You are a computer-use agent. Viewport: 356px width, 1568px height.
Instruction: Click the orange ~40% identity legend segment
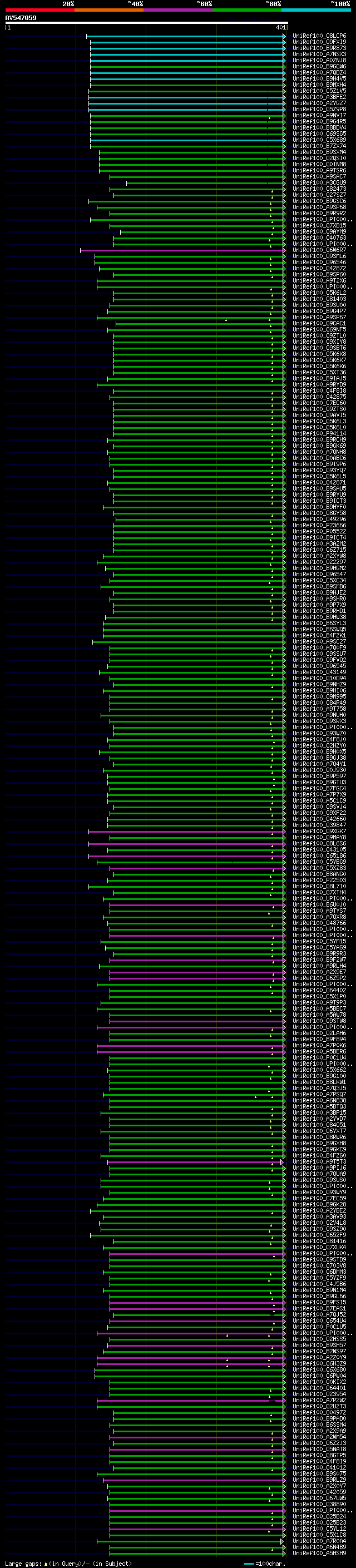[109, 10]
